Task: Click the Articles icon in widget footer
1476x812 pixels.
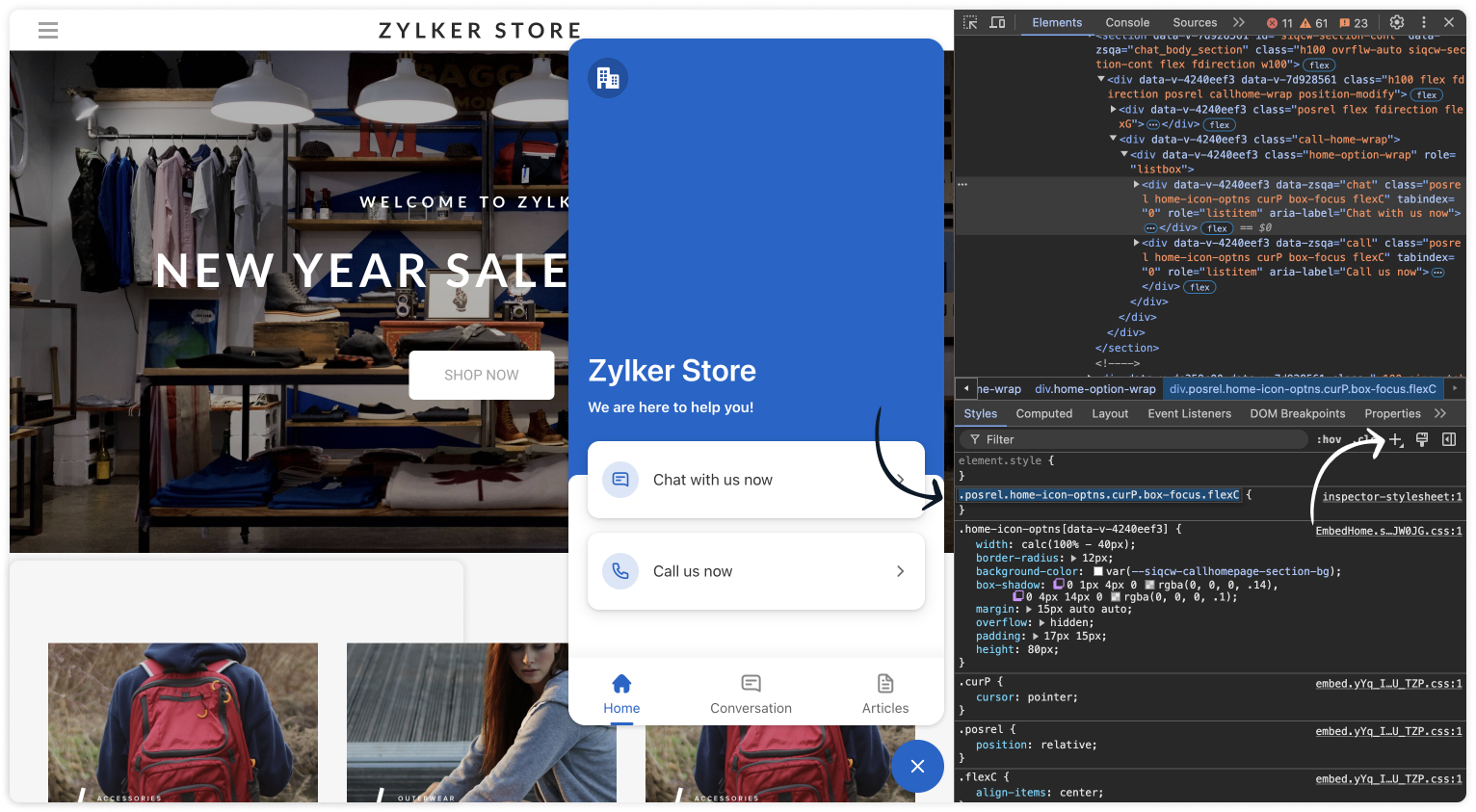Action: (885, 683)
